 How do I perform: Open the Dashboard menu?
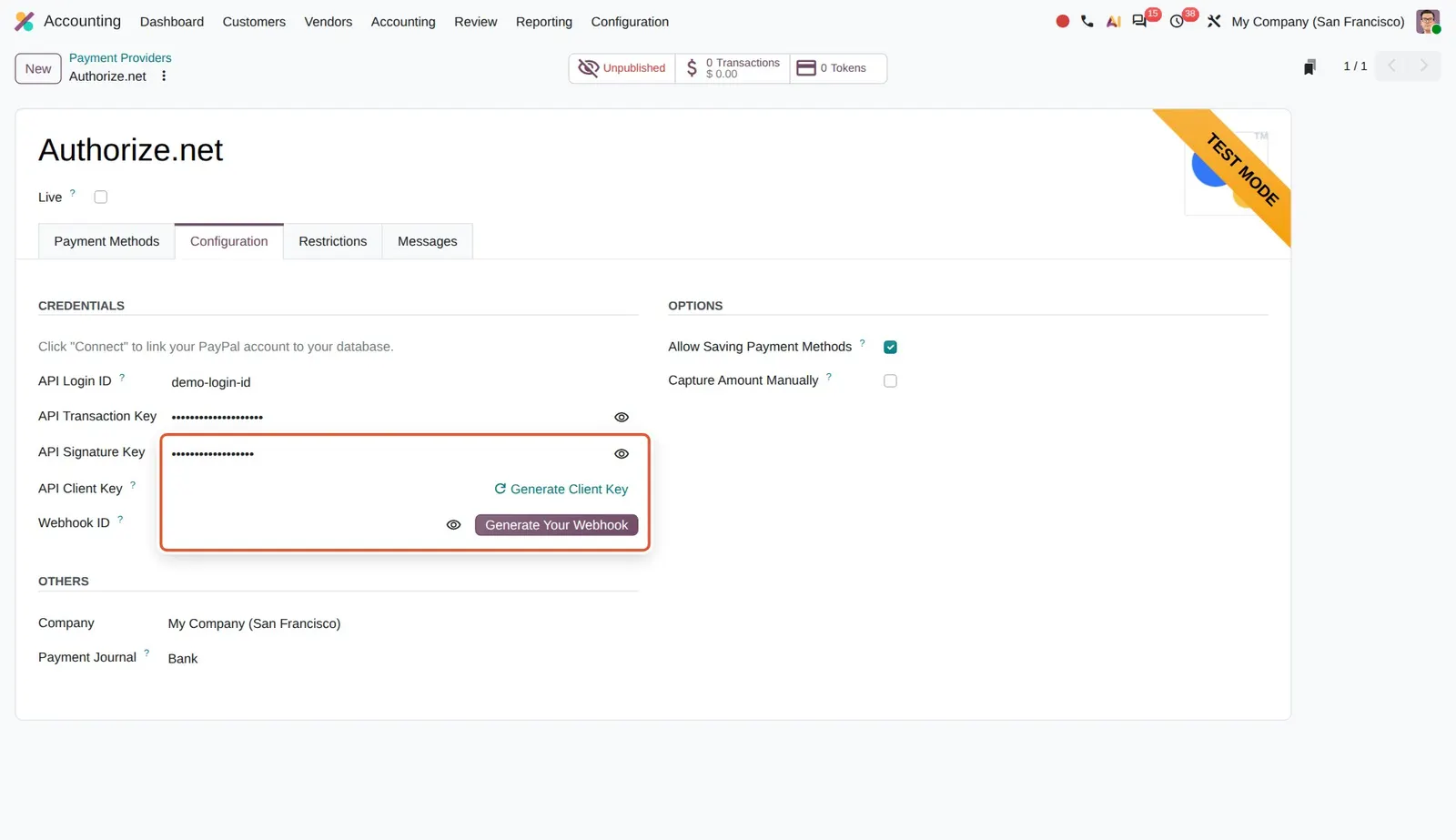(172, 22)
